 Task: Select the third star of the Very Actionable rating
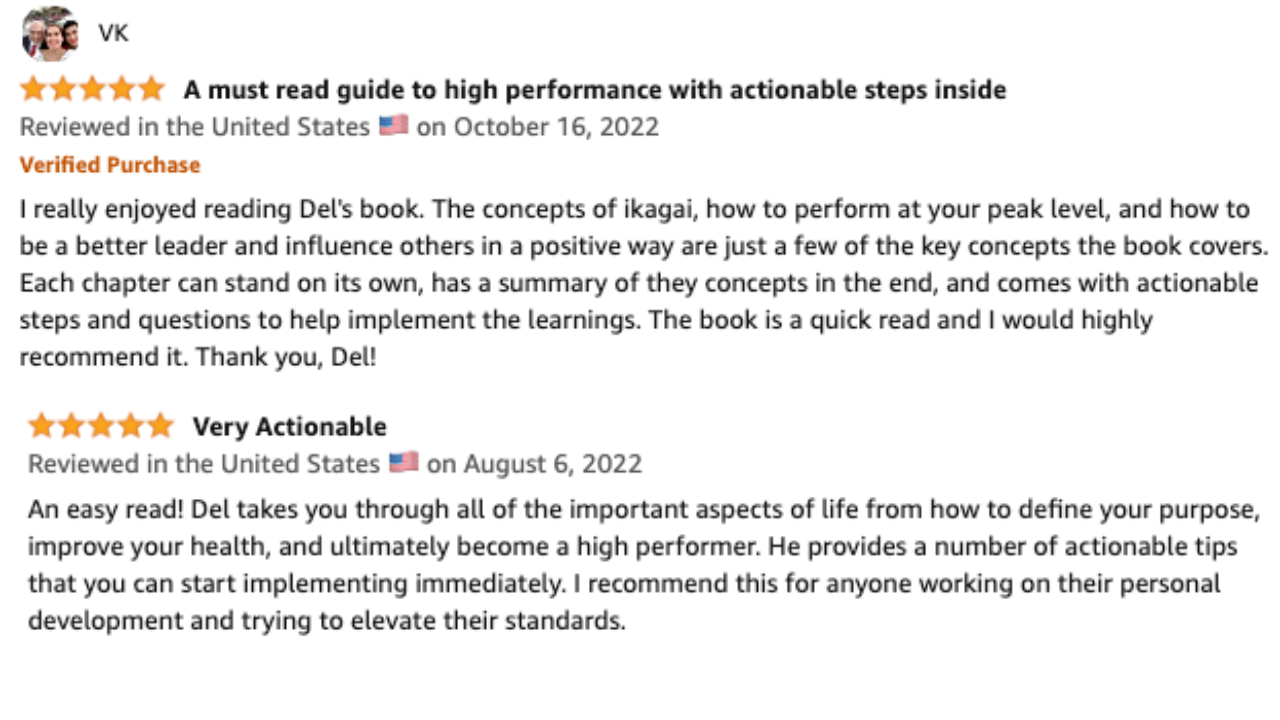click(101, 426)
